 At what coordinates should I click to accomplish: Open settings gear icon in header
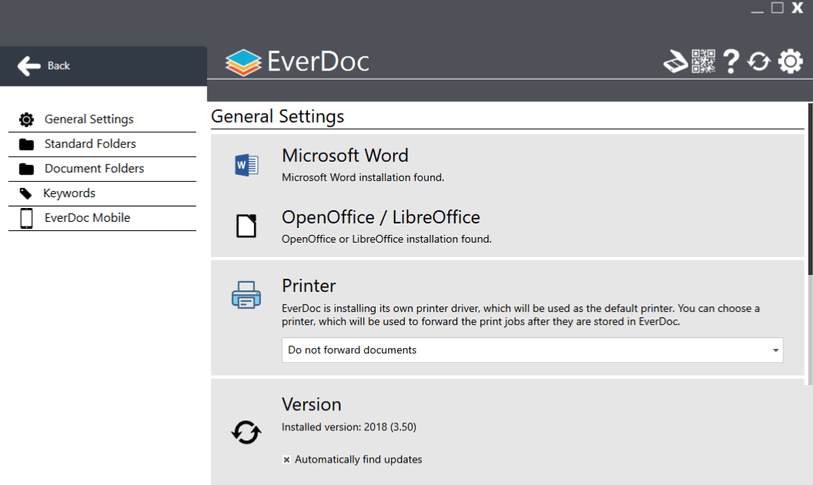790,62
